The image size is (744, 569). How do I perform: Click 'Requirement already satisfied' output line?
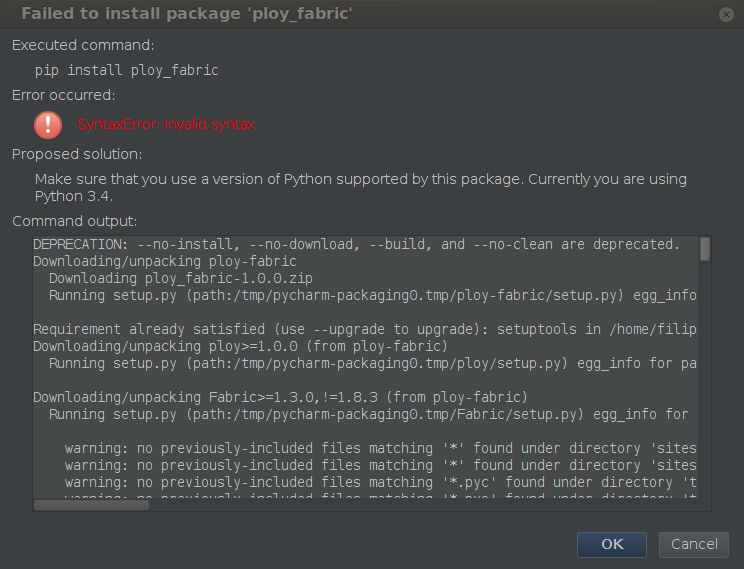pyautogui.click(x=365, y=329)
